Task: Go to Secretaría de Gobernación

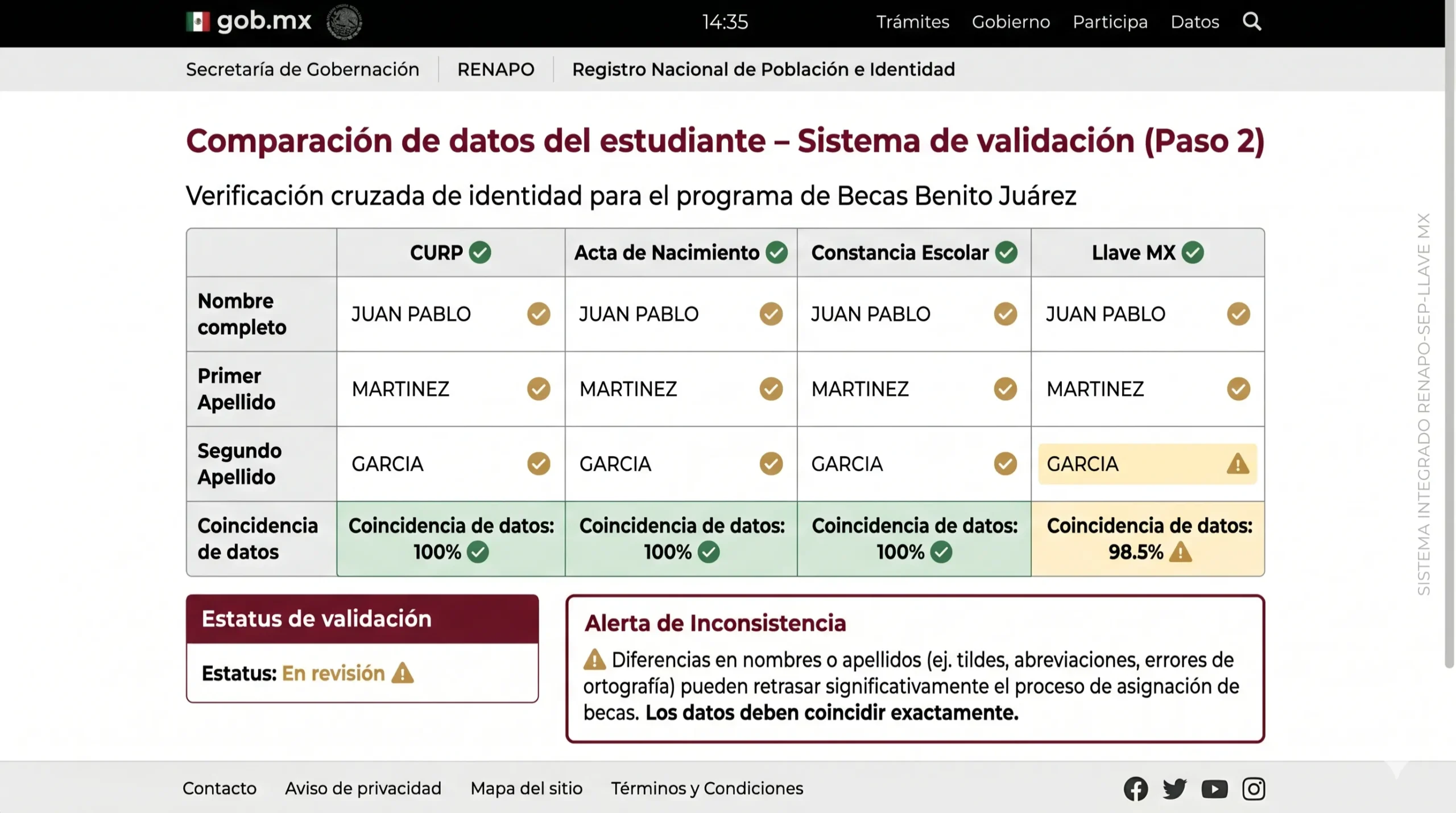Action: coord(303,69)
